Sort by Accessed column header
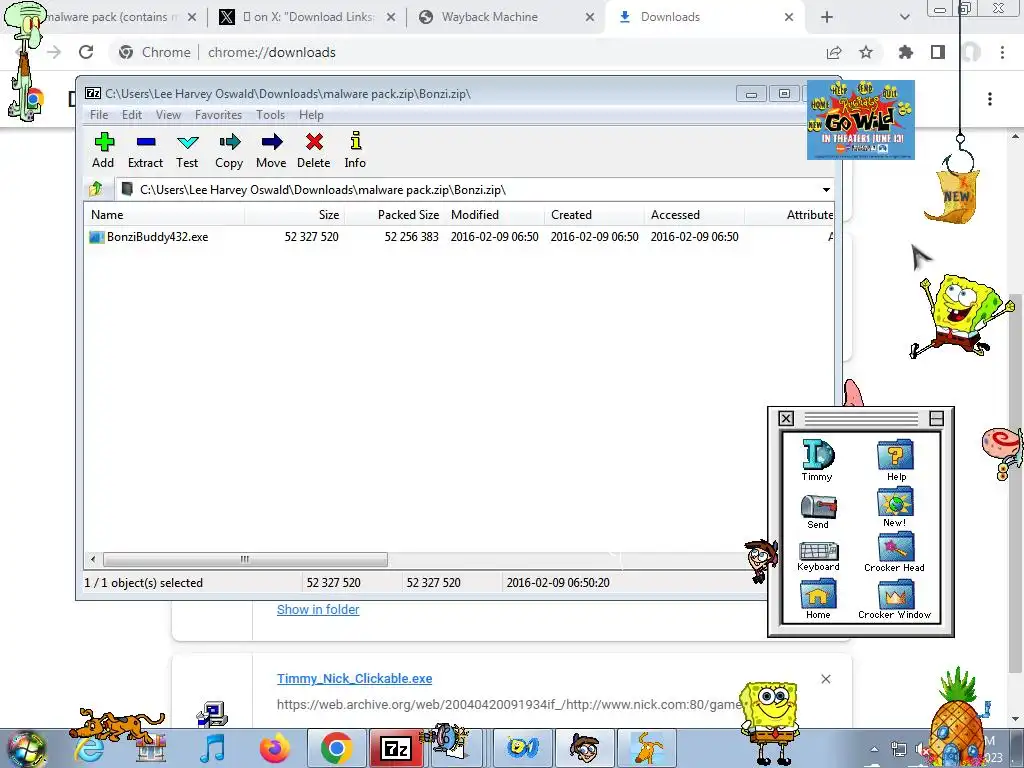 (694, 215)
